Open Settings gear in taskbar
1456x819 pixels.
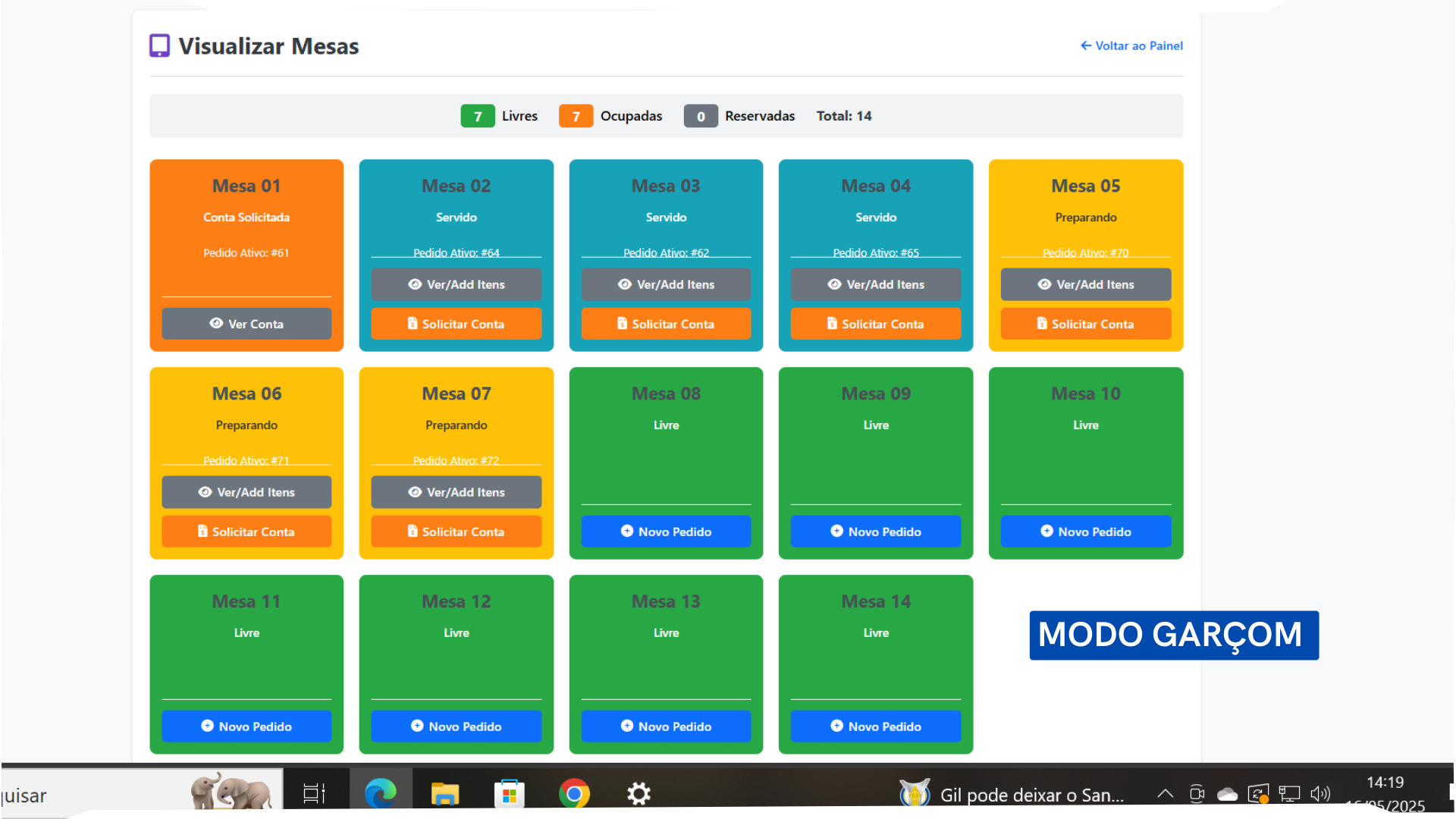click(639, 794)
